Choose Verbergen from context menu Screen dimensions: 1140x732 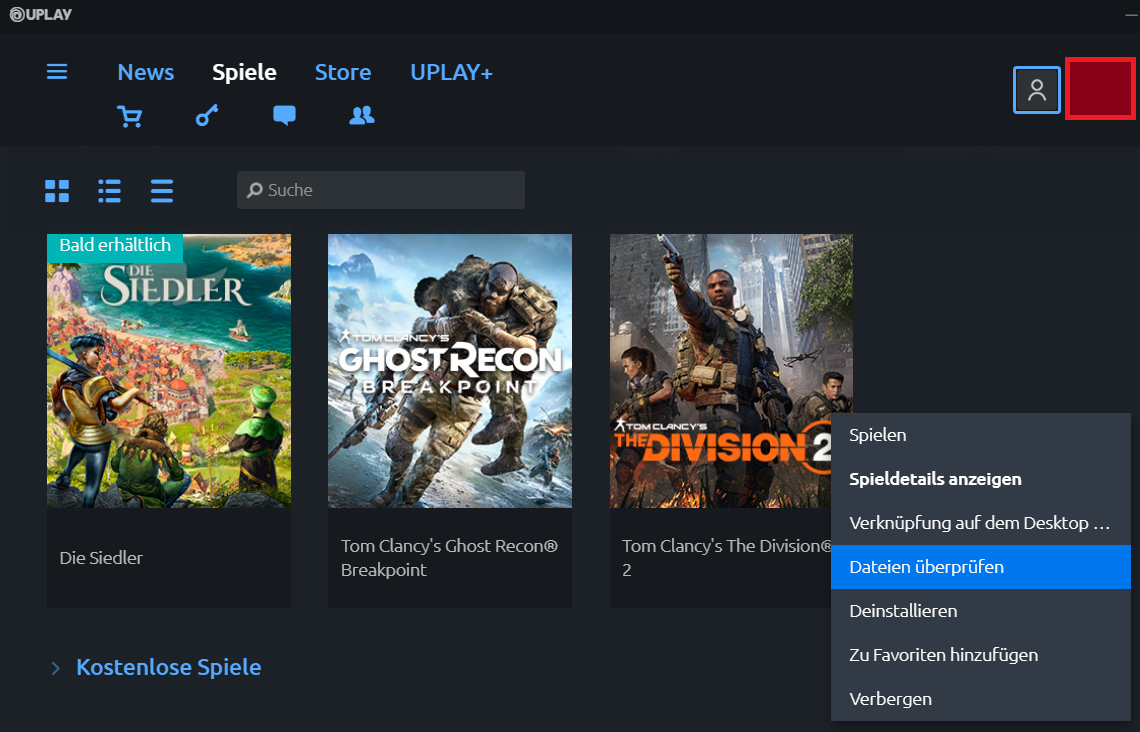click(981, 699)
